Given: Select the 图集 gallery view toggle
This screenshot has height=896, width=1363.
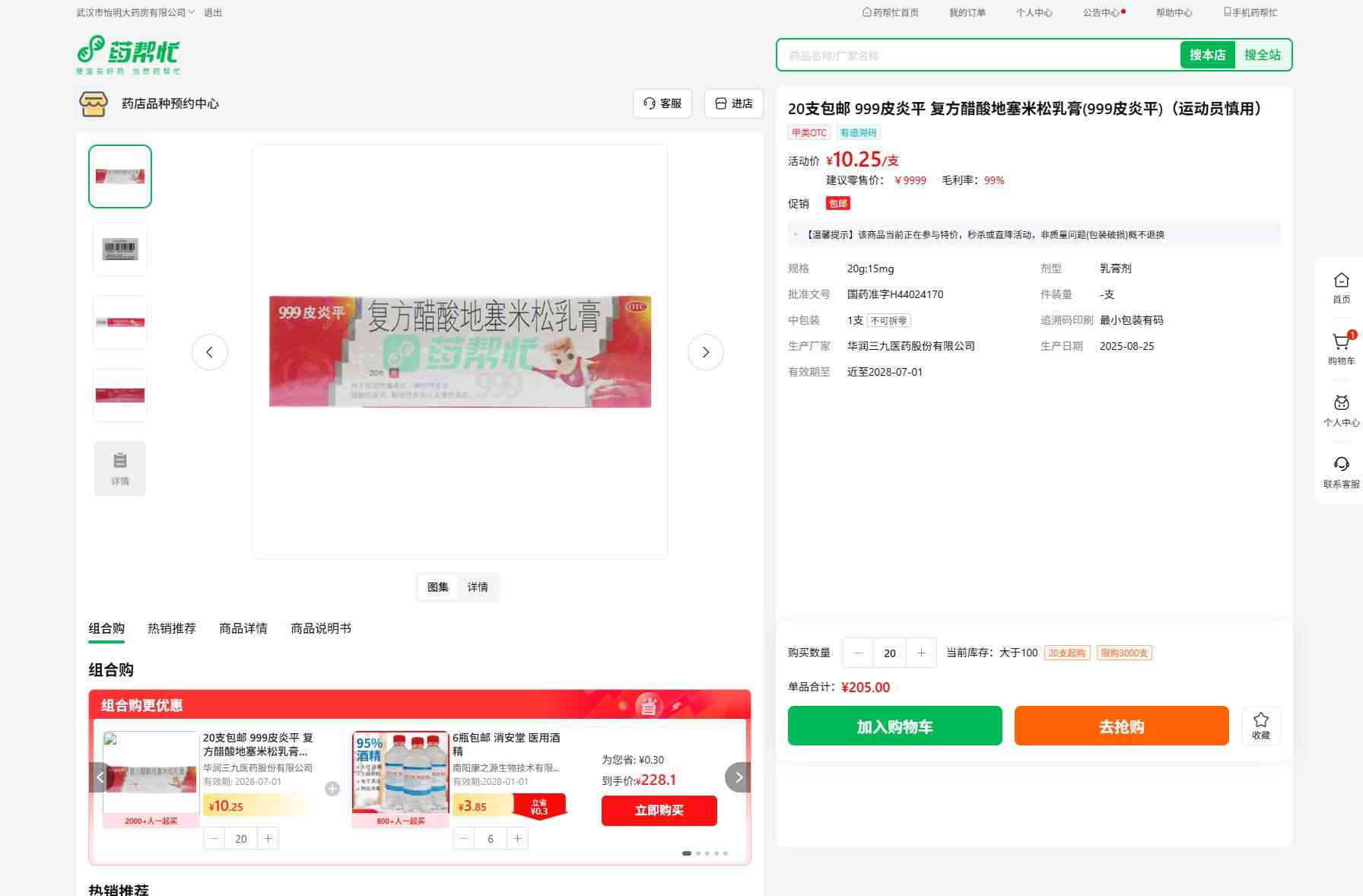Looking at the screenshot, I should tap(437, 587).
